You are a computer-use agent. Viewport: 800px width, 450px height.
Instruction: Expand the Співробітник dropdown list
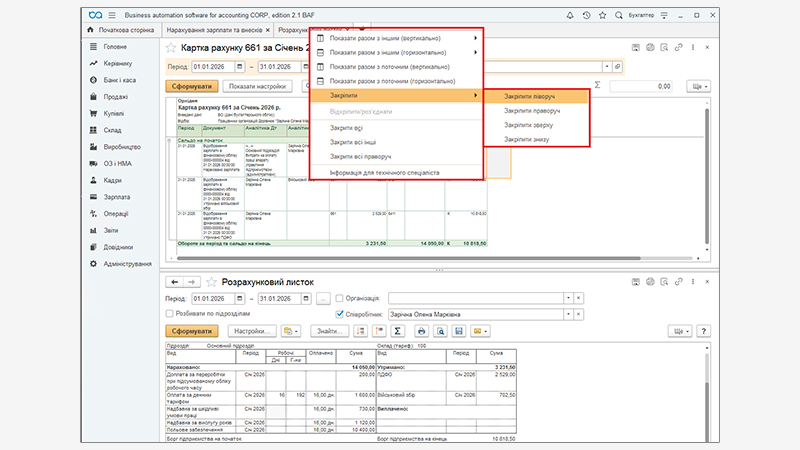point(569,313)
